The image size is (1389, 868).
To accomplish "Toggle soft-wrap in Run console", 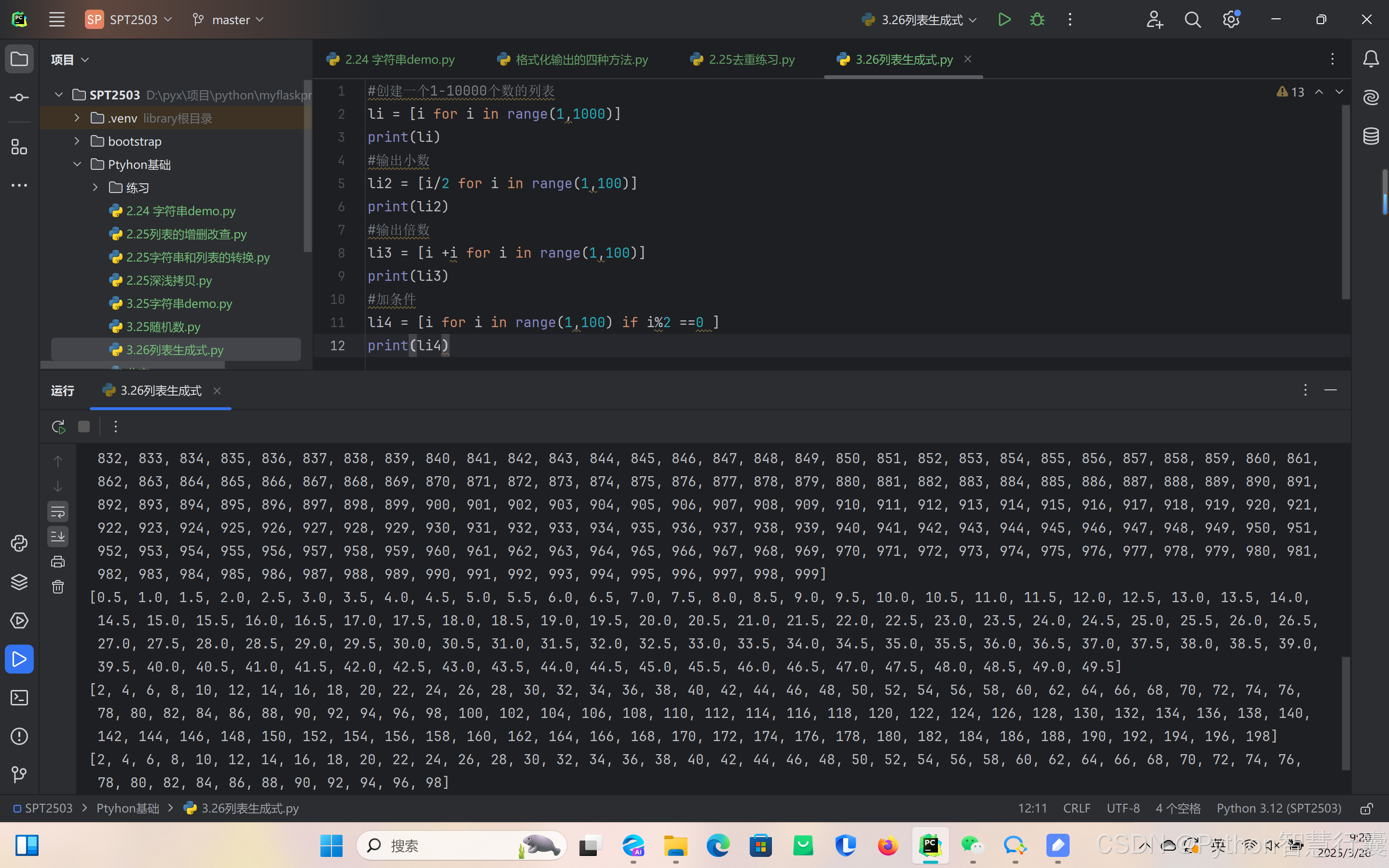I will (x=58, y=511).
